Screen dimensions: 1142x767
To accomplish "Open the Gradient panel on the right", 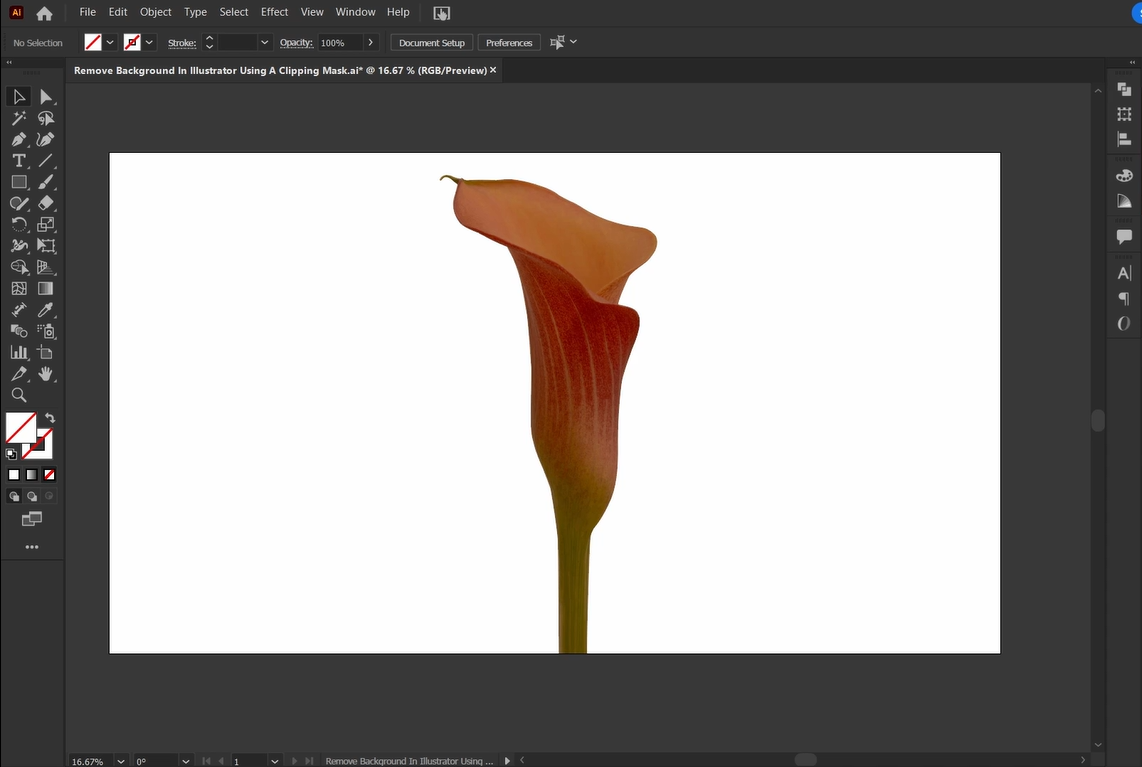I will tap(1123, 201).
